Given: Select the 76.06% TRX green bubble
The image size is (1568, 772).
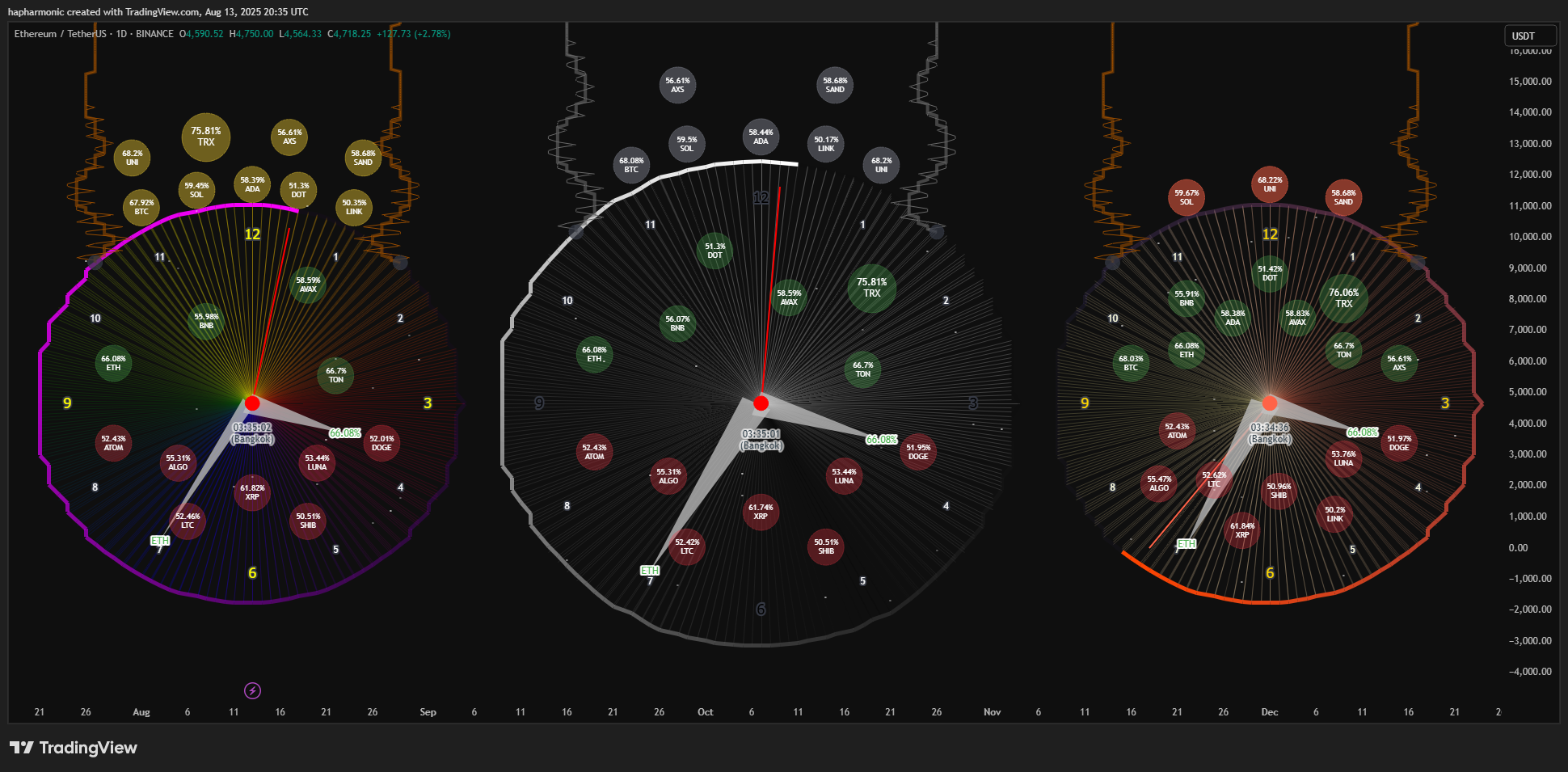Looking at the screenshot, I should pyautogui.click(x=1343, y=298).
